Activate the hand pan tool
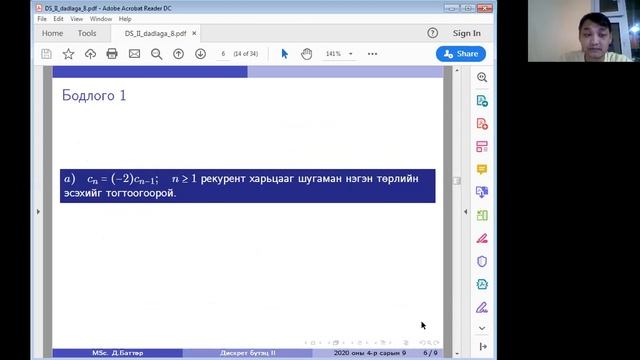The image size is (640, 360). [307, 54]
